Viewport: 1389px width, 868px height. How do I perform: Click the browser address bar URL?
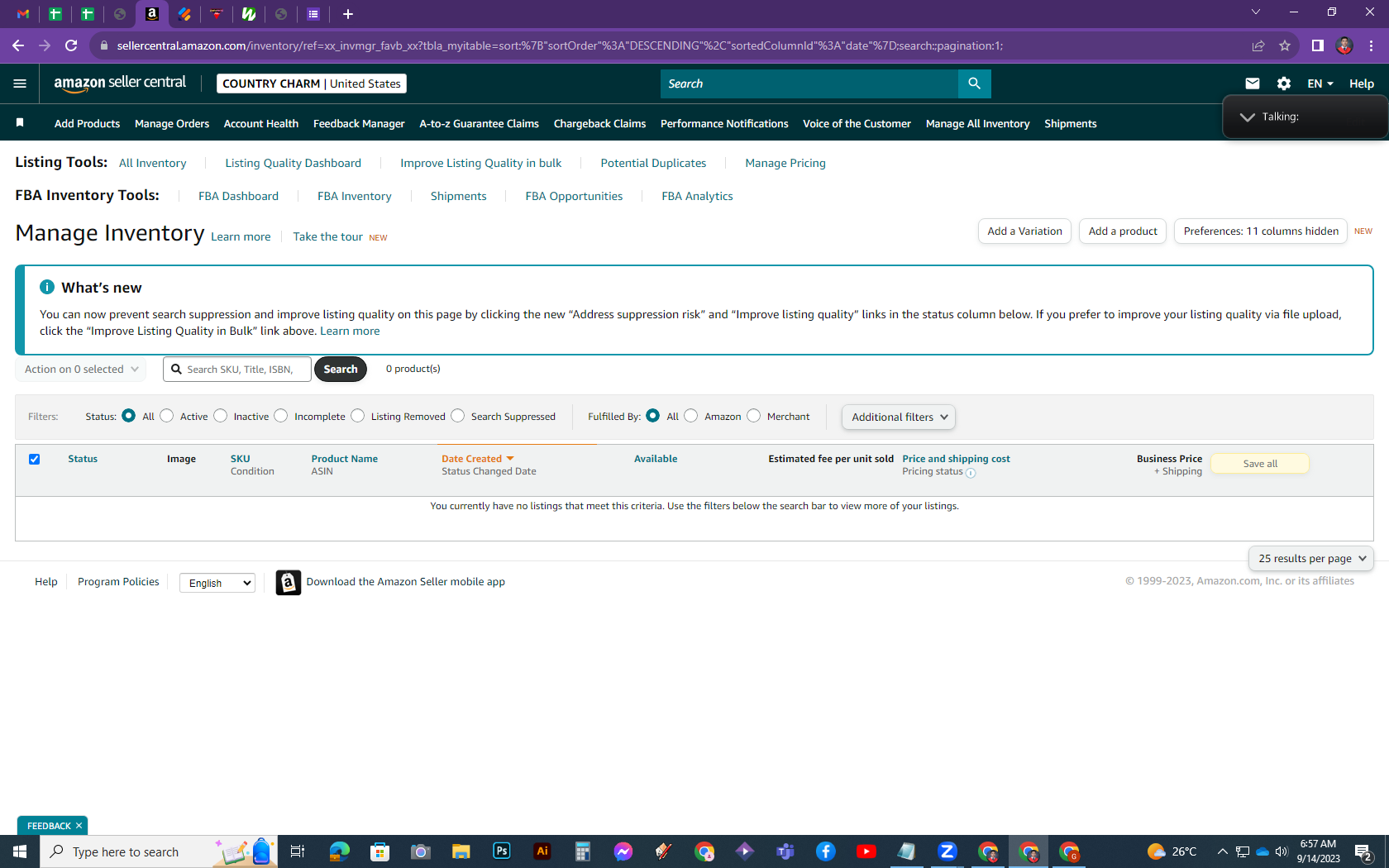560,45
